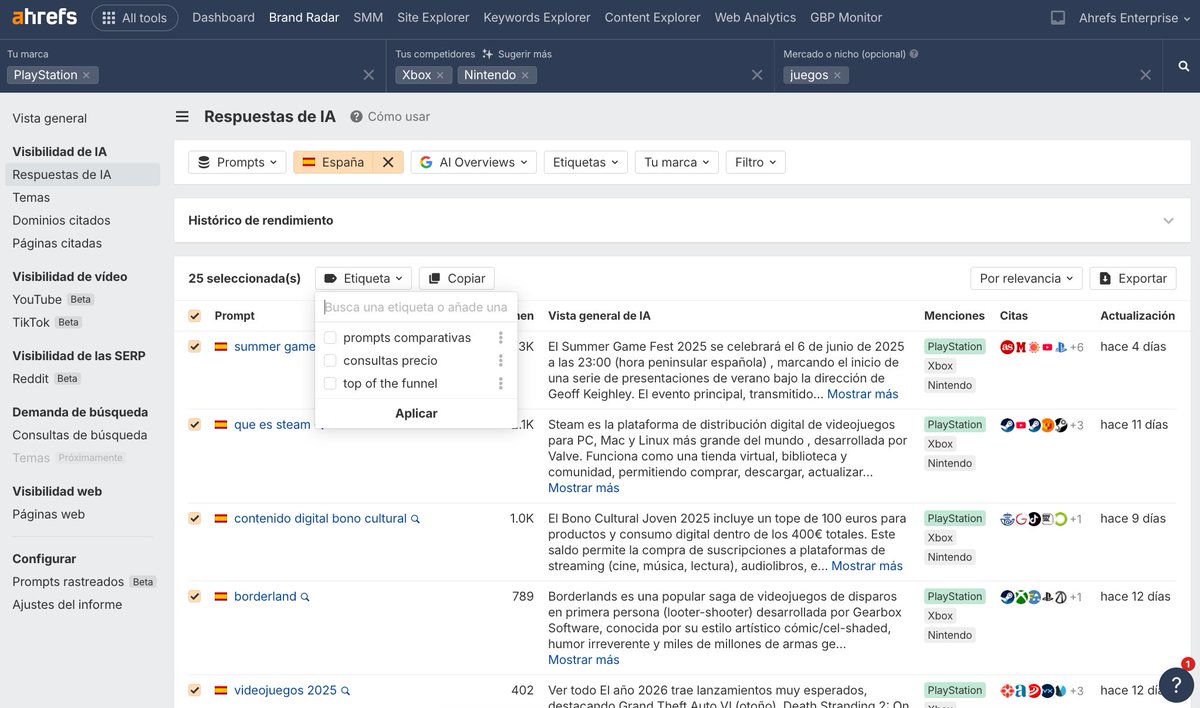Click the Cómo usar help icon

click(x=356, y=117)
